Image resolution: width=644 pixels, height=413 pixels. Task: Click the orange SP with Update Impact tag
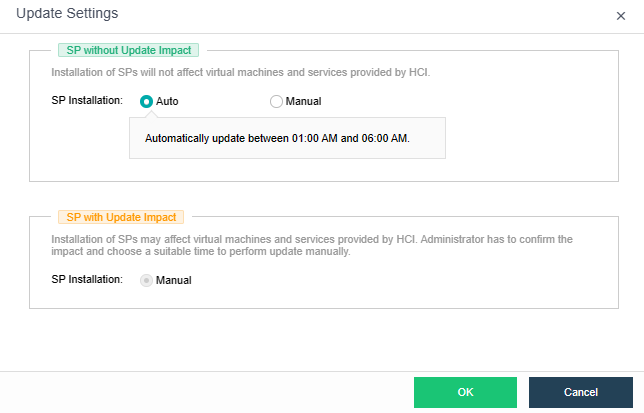[120, 216]
